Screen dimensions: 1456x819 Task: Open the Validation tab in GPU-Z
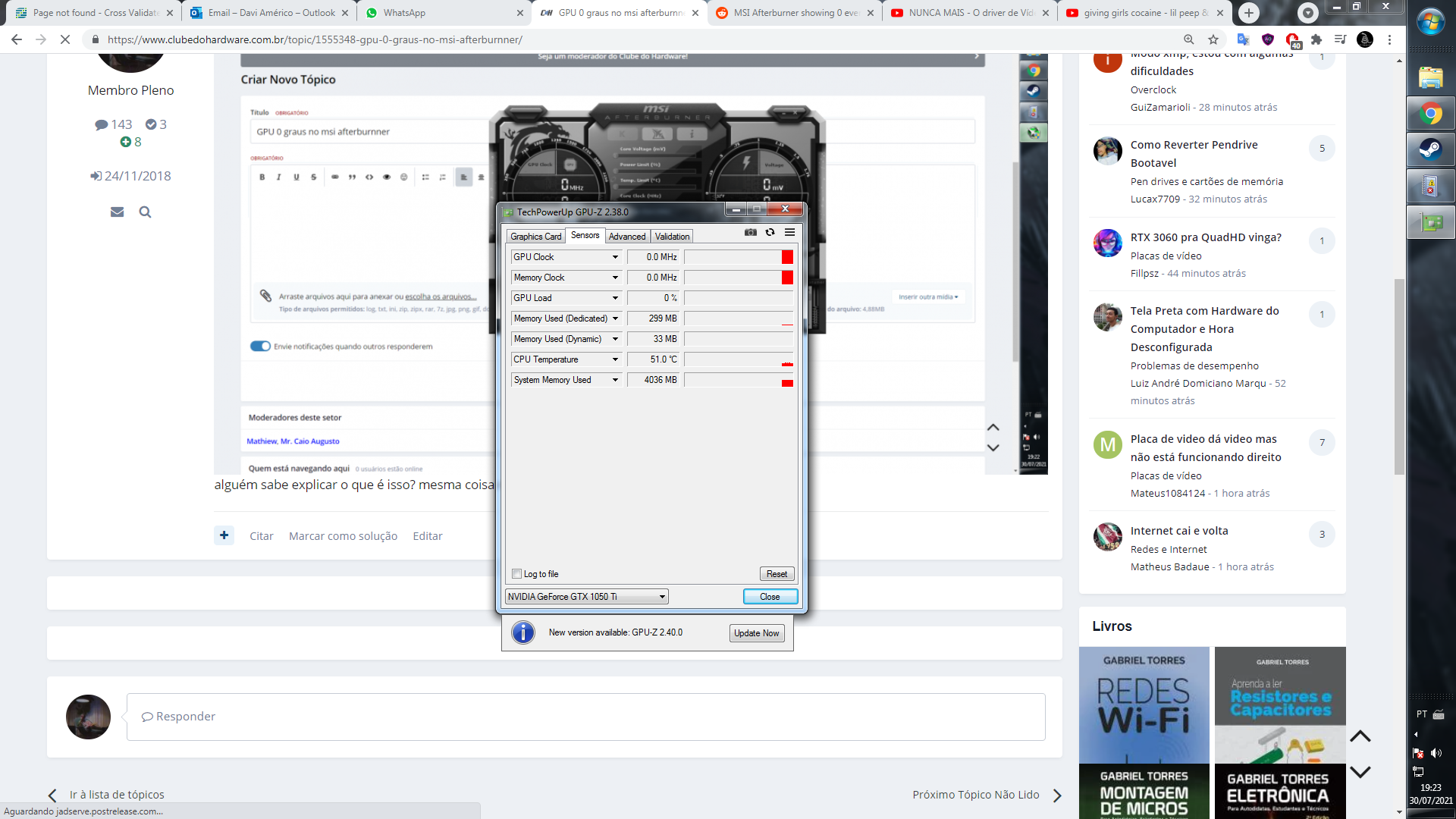point(672,237)
